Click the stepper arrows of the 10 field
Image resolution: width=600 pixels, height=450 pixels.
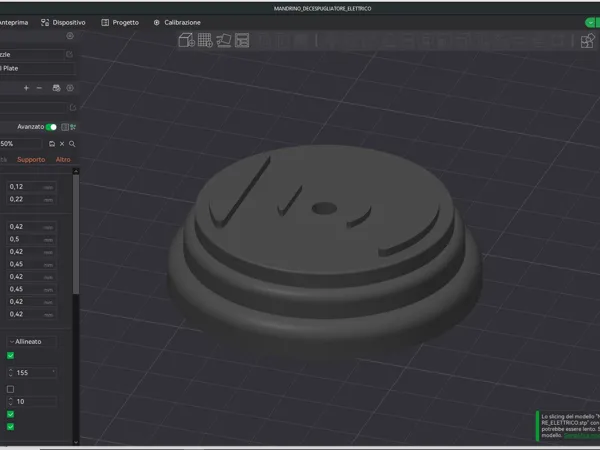11,401
